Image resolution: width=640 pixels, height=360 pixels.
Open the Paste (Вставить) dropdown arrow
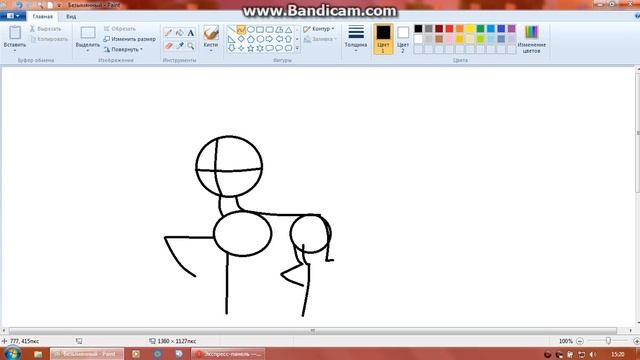point(15,51)
